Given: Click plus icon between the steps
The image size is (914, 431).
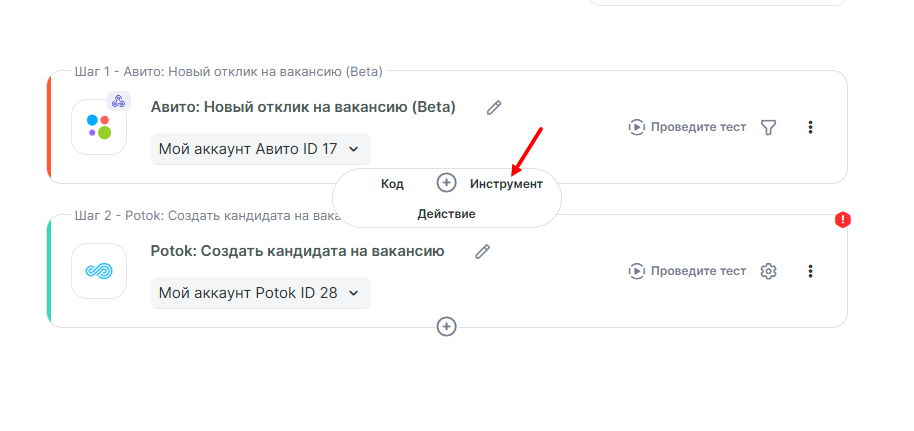Looking at the screenshot, I should pyautogui.click(x=447, y=183).
